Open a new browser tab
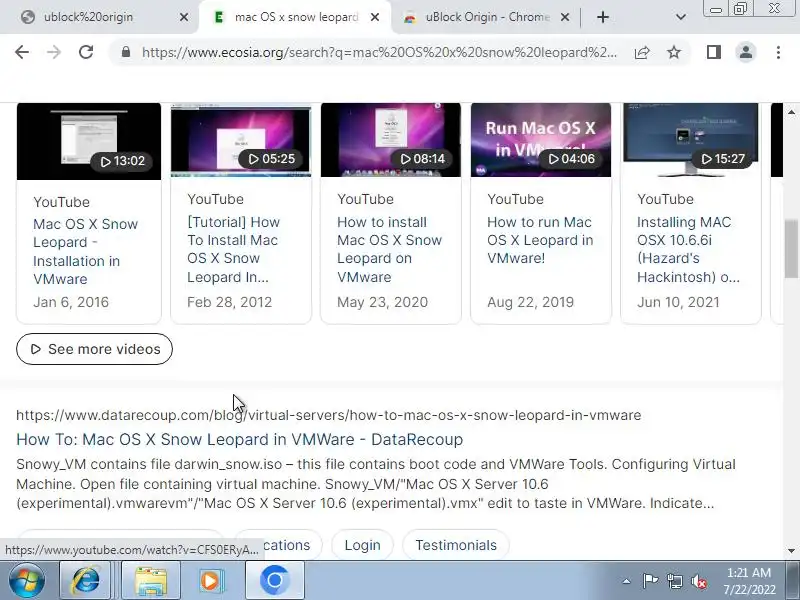 pyautogui.click(x=603, y=17)
